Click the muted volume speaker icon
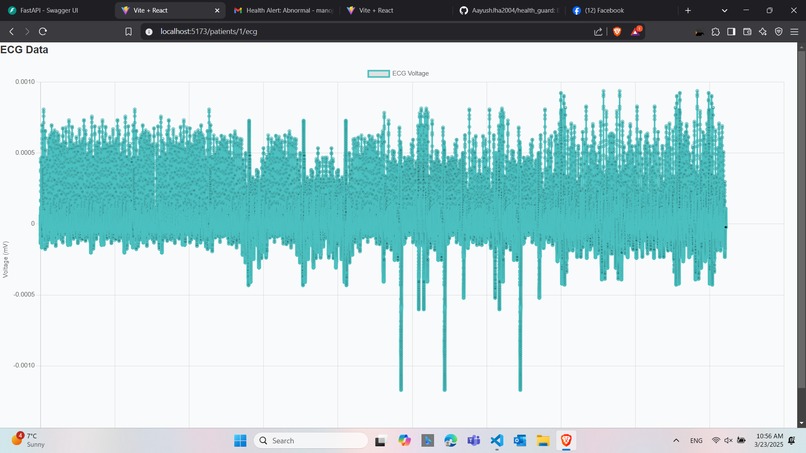Screen dimensions: 806x453 [x=728, y=441]
